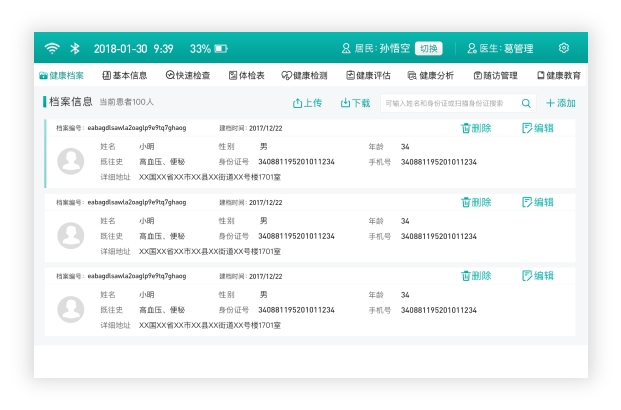Open the 健康检测 tab

point(304,75)
